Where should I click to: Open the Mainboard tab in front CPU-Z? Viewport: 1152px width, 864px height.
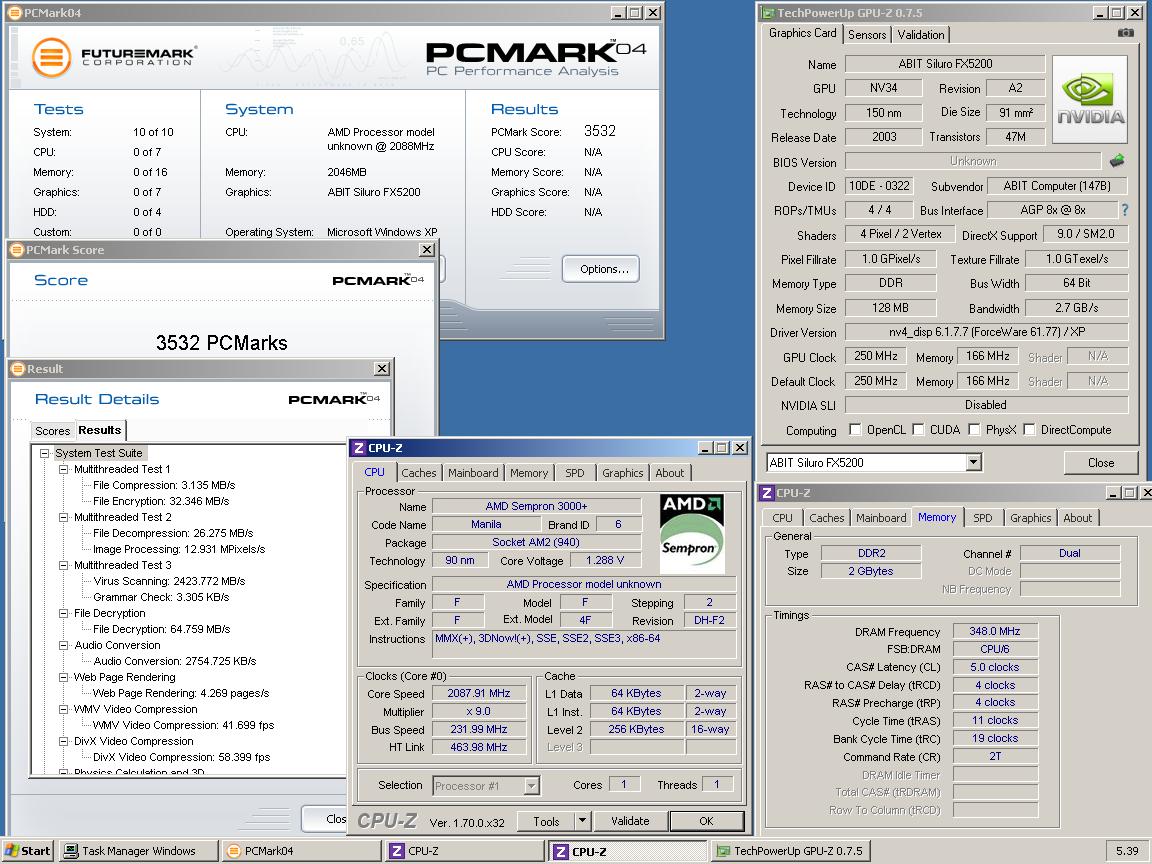[x=473, y=473]
